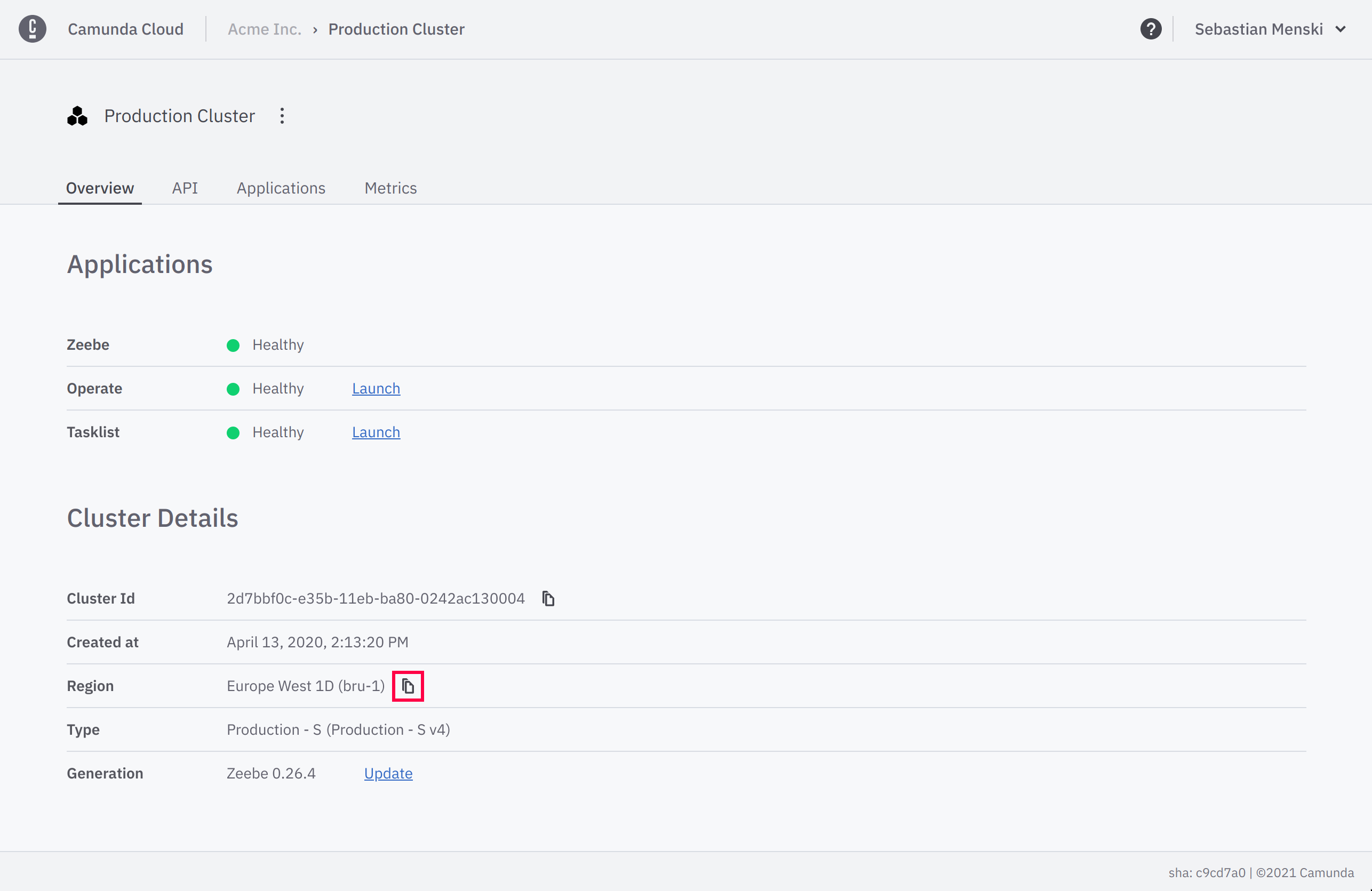This screenshot has width=1372, height=891.
Task: Click the user menu chevron arrow
Action: click(1341, 29)
